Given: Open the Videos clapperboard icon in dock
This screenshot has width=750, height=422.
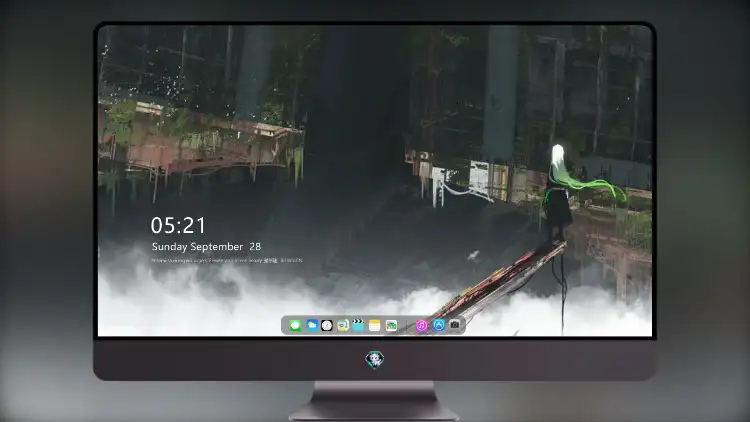Looking at the screenshot, I should [358, 325].
